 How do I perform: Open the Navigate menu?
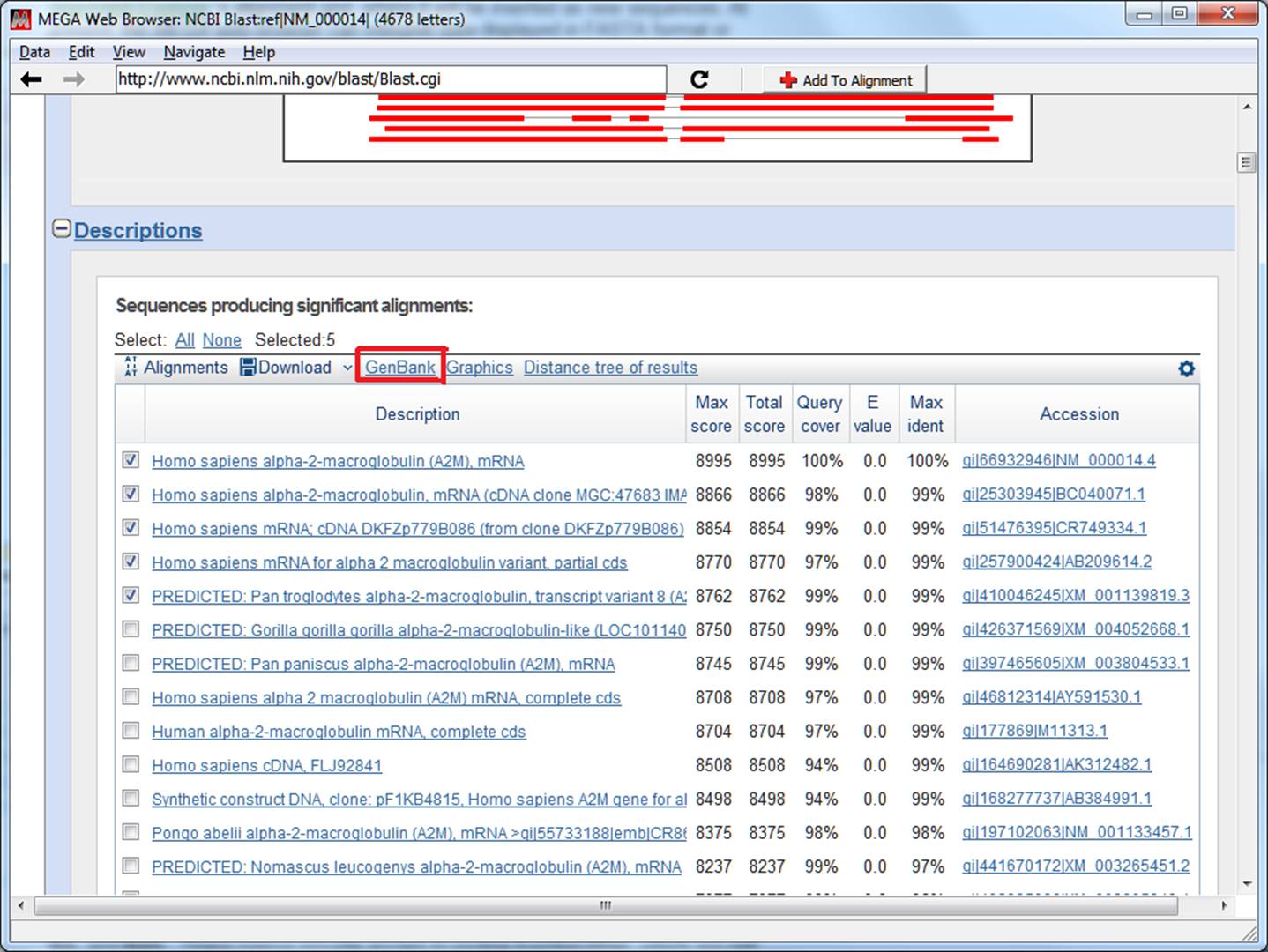click(194, 52)
